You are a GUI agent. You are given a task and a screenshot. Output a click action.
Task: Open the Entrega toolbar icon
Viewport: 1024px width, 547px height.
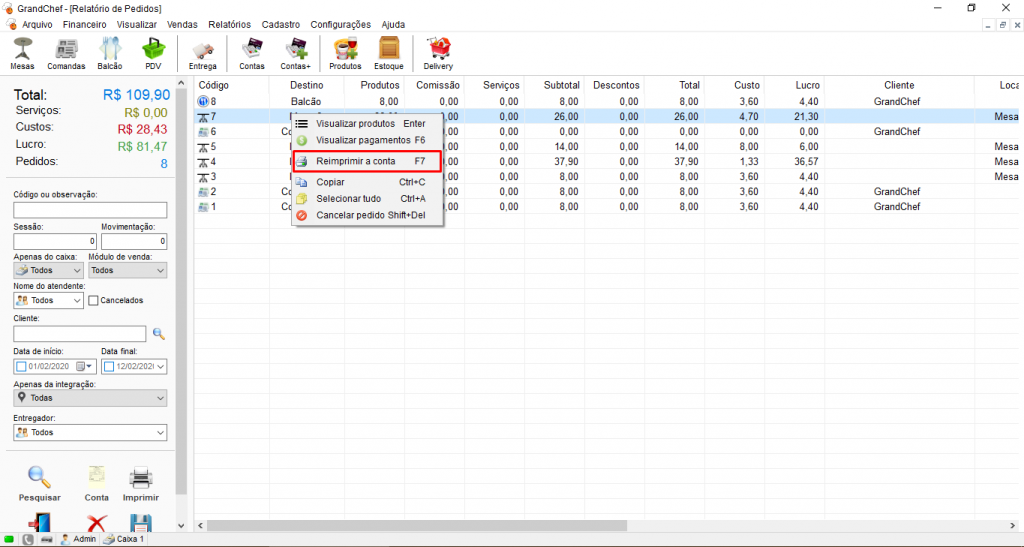[202, 52]
